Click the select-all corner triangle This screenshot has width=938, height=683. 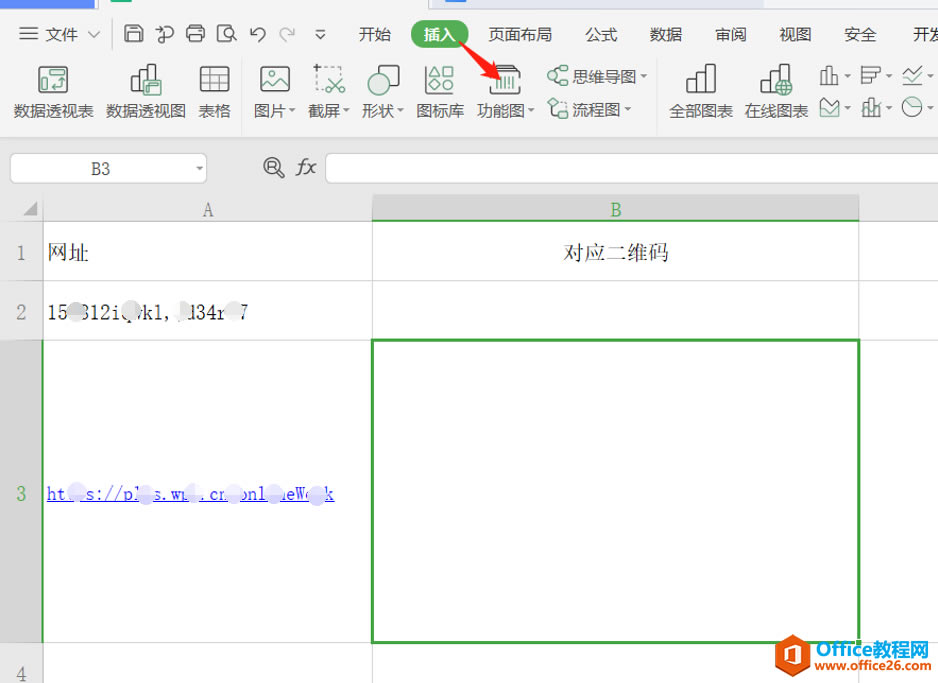(31, 208)
